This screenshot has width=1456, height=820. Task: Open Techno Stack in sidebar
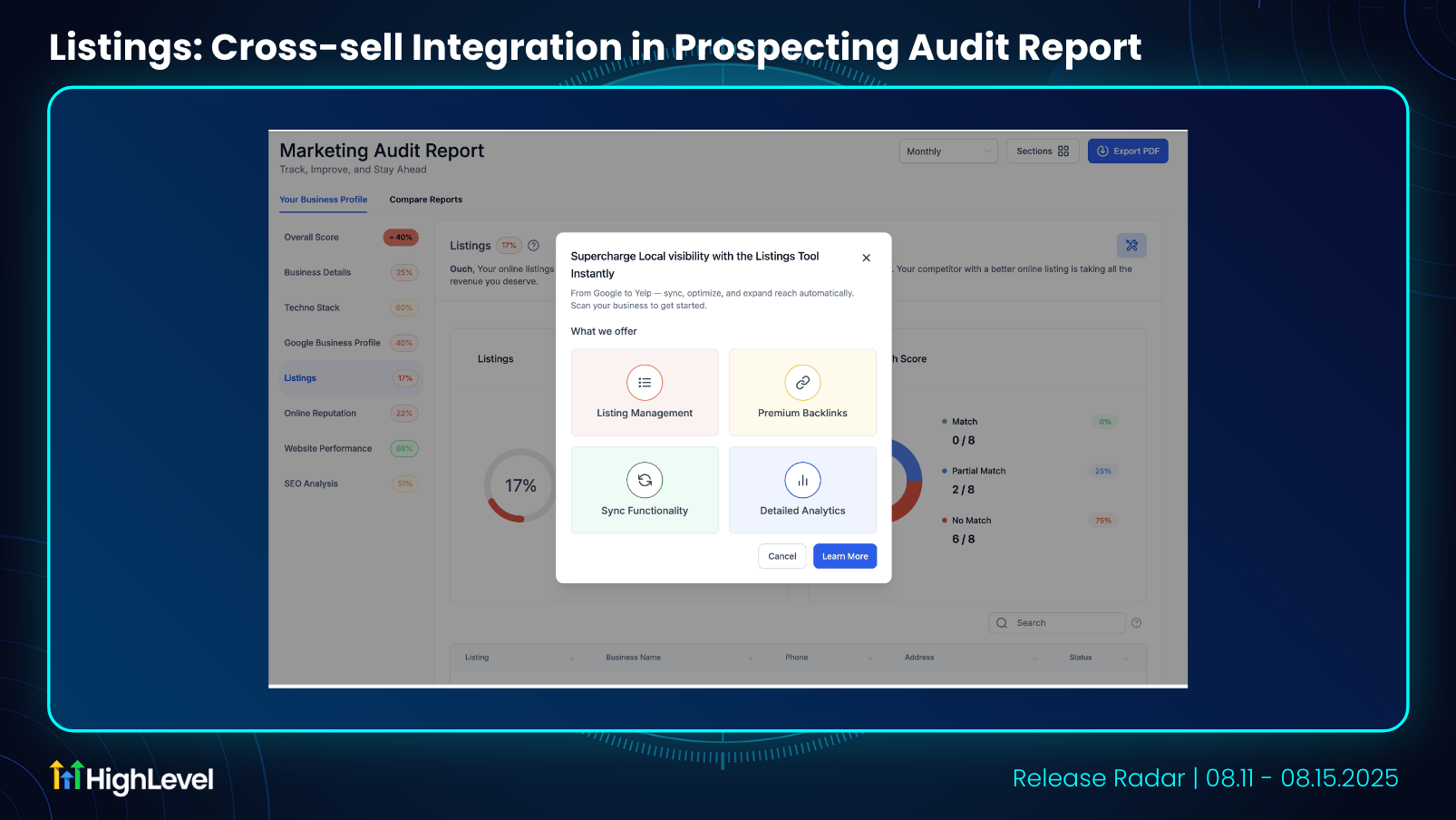coord(351,307)
